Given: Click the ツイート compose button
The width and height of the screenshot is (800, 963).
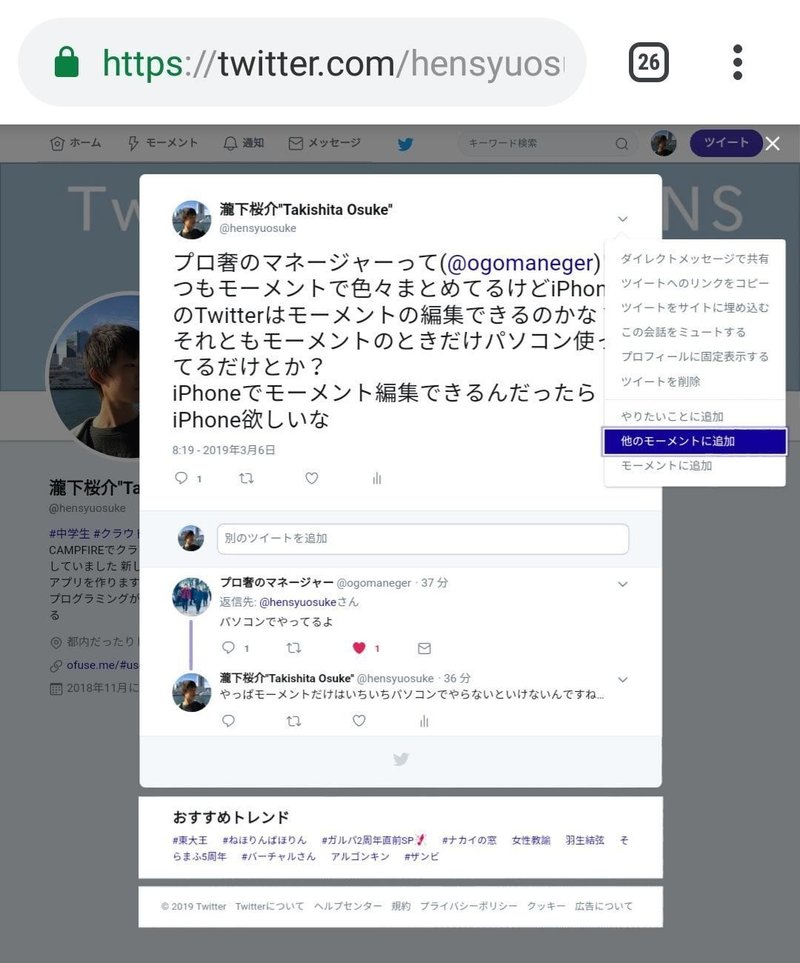Looking at the screenshot, I should click(x=726, y=142).
